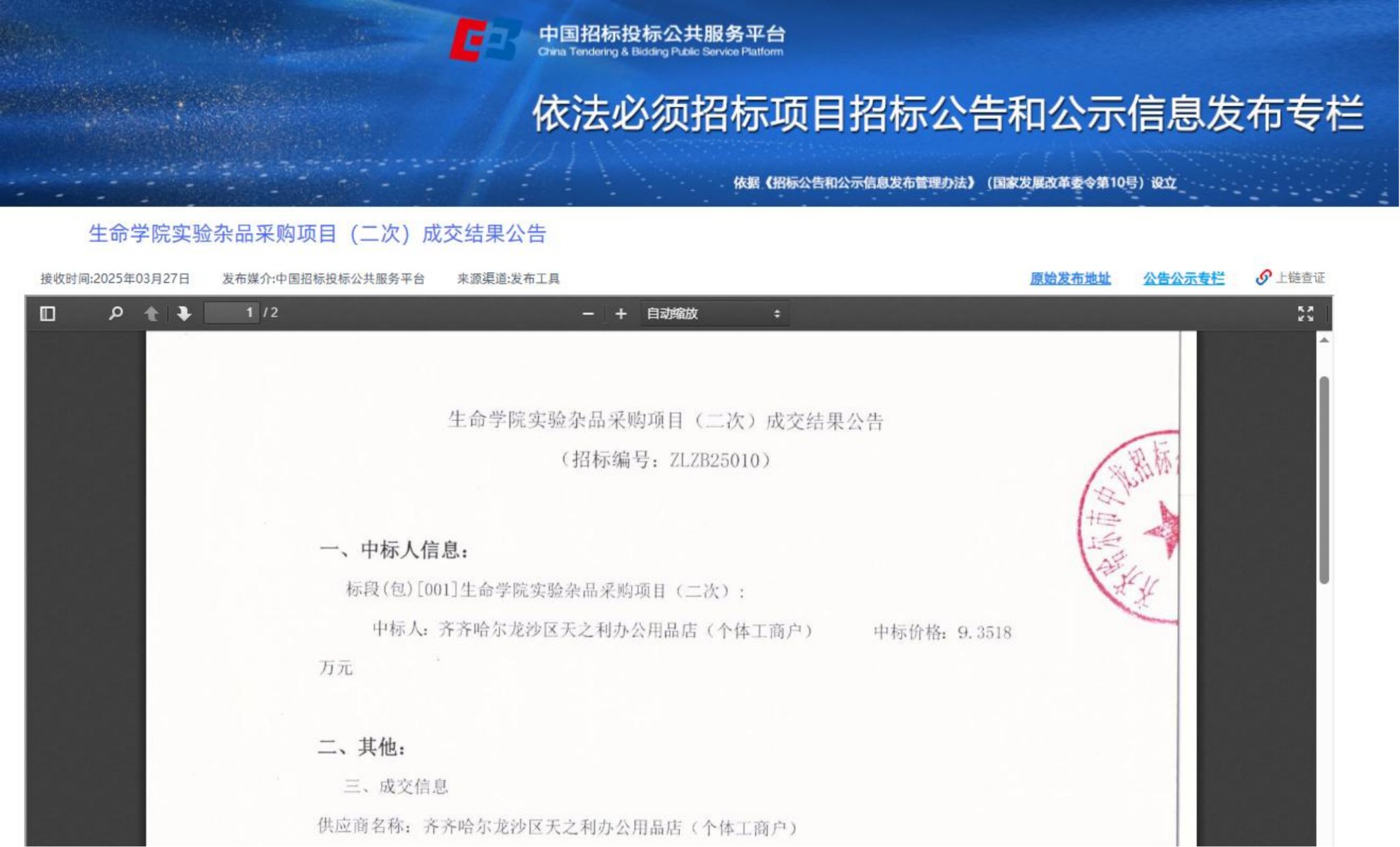Go to next page arrow
1400x847 pixels.
[183, 313]
